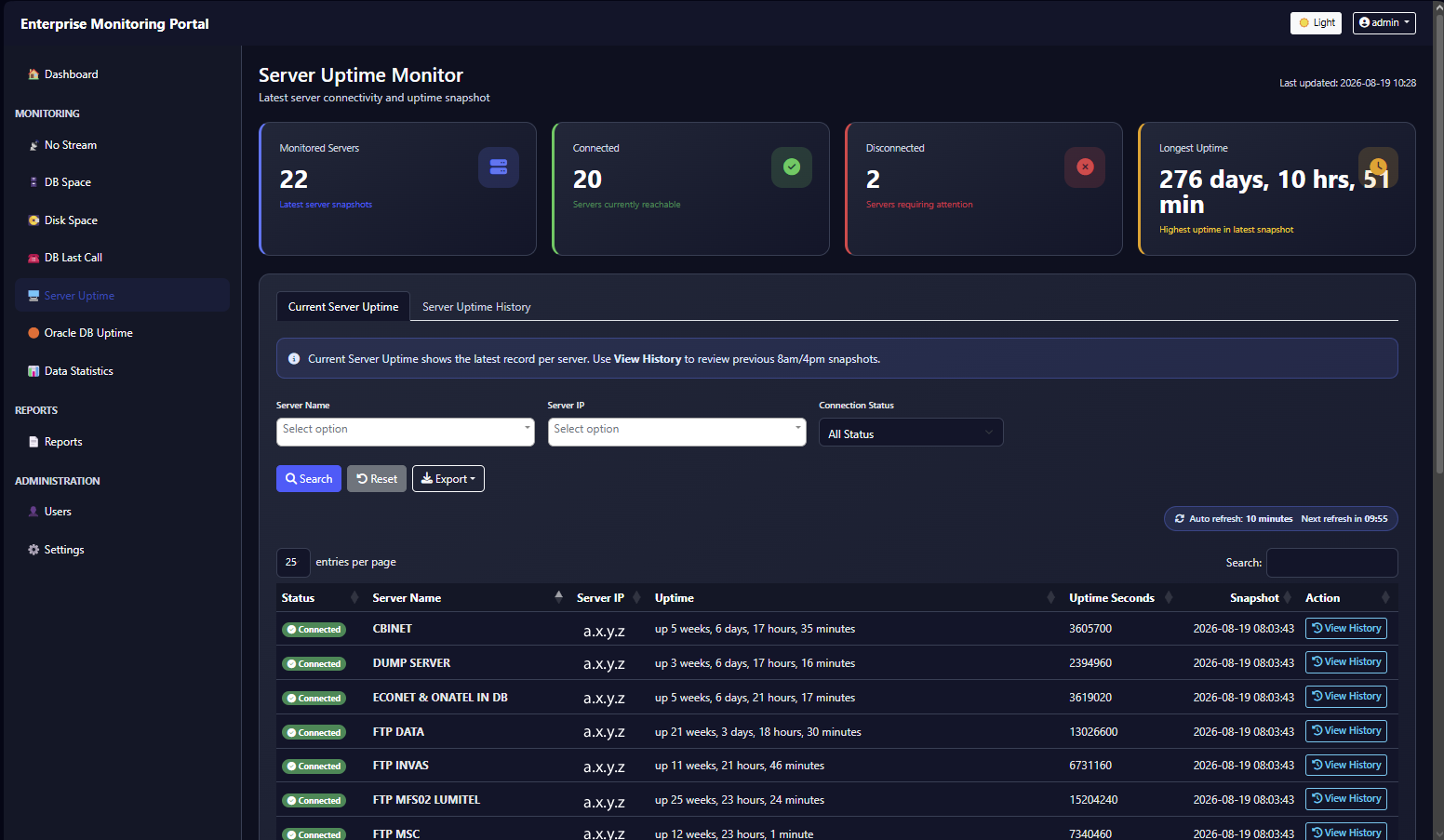Click the Reset button

[377, 479]
